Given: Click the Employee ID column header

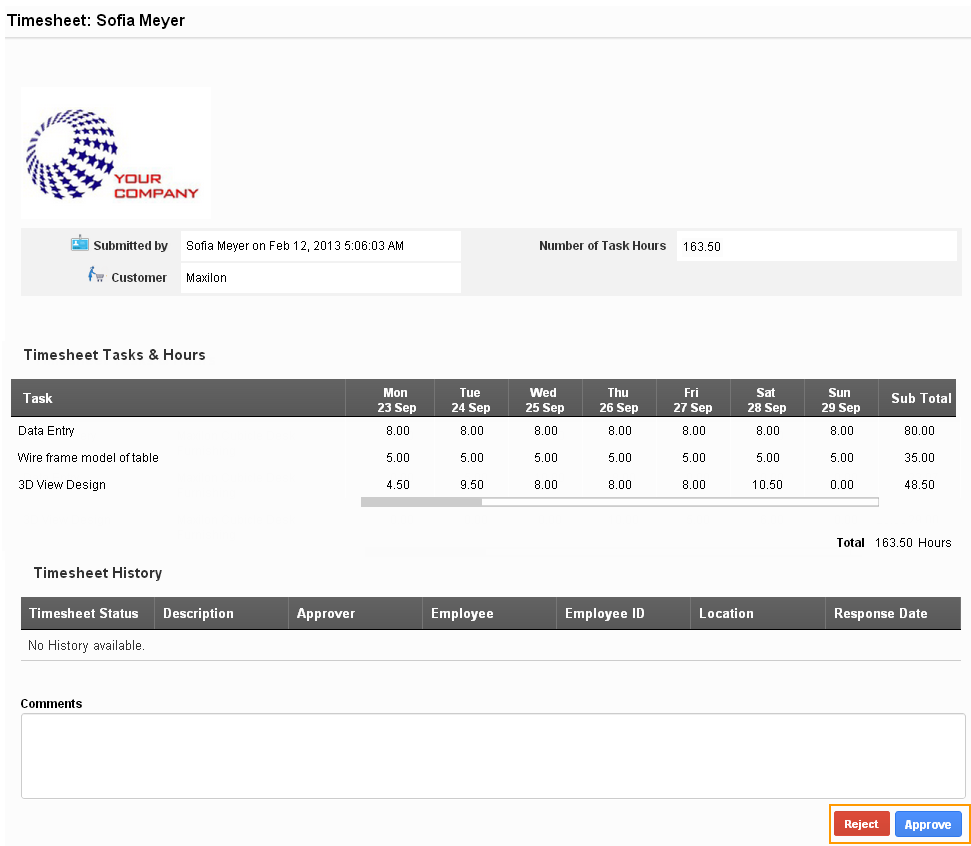Looking at the screenshot, I should click(604, 613).
